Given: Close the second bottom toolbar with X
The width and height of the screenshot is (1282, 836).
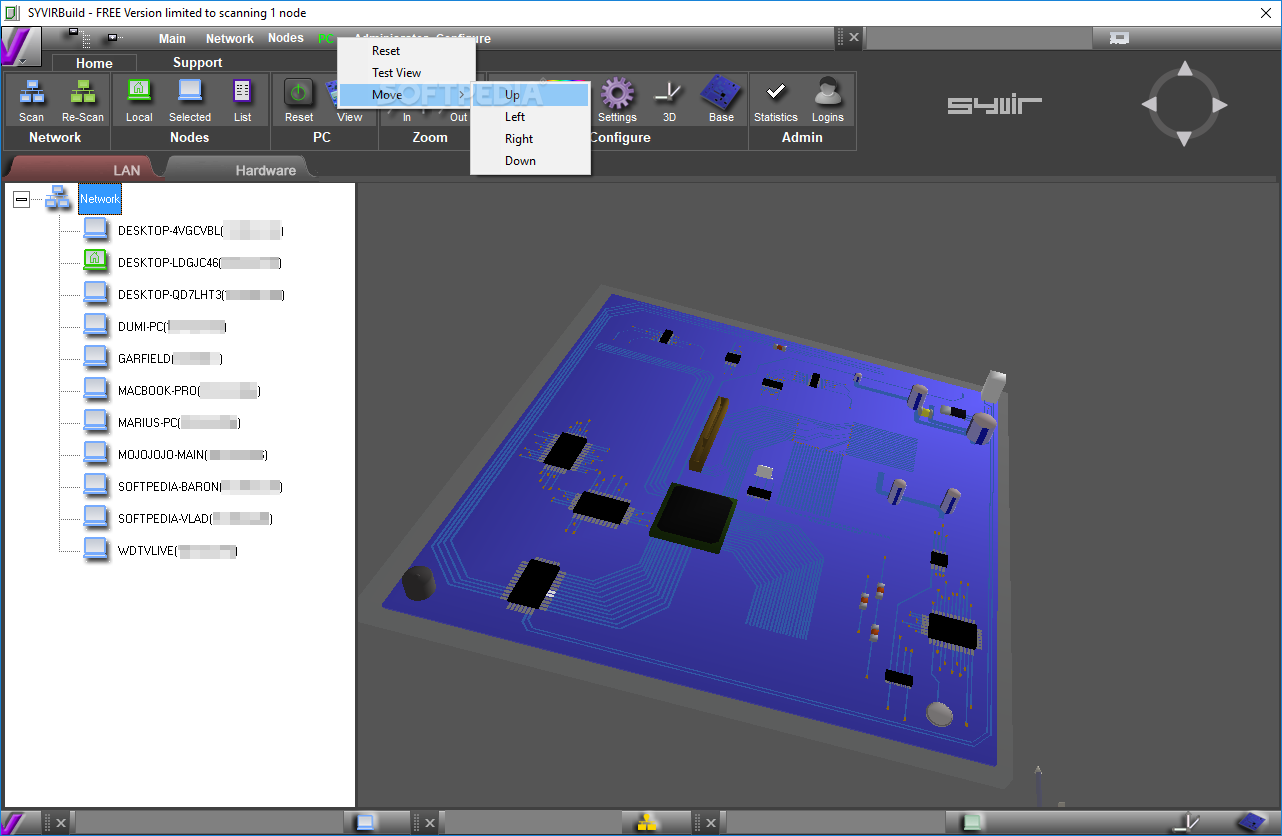Looking at the screenshot, I should click(x=430, y=823).
